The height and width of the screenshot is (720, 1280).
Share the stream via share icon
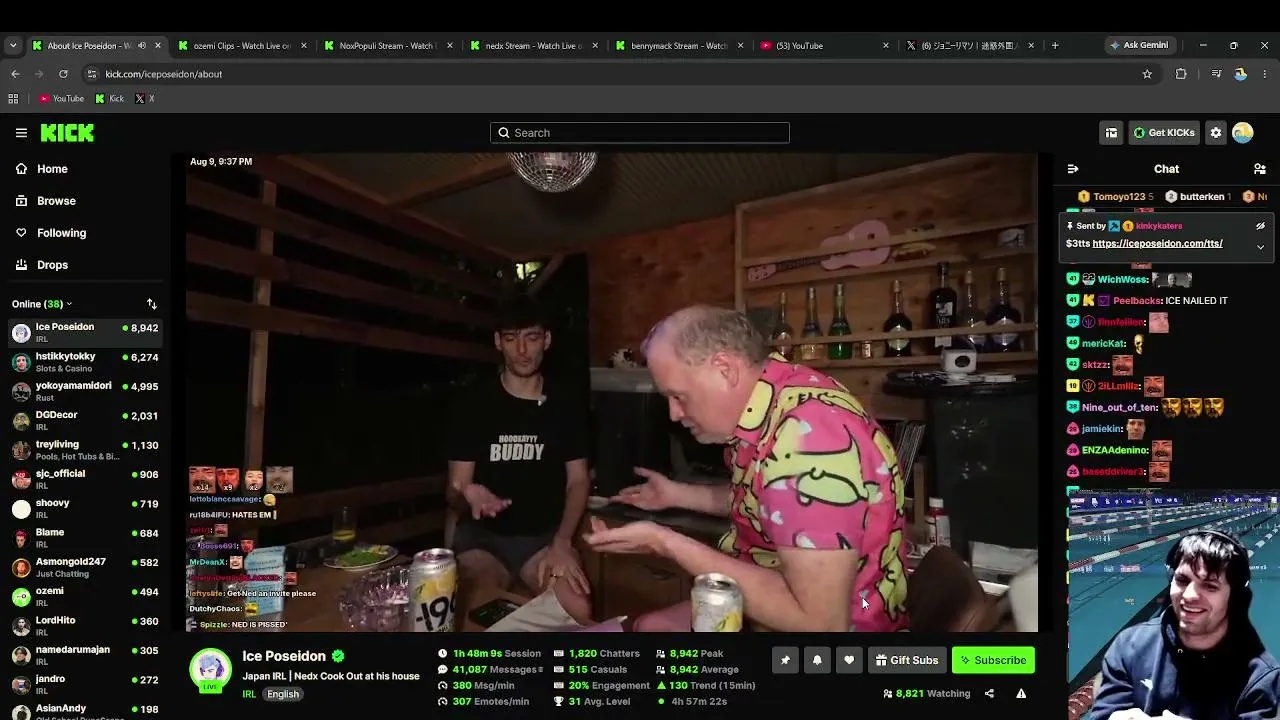click(x=989, y=694)
